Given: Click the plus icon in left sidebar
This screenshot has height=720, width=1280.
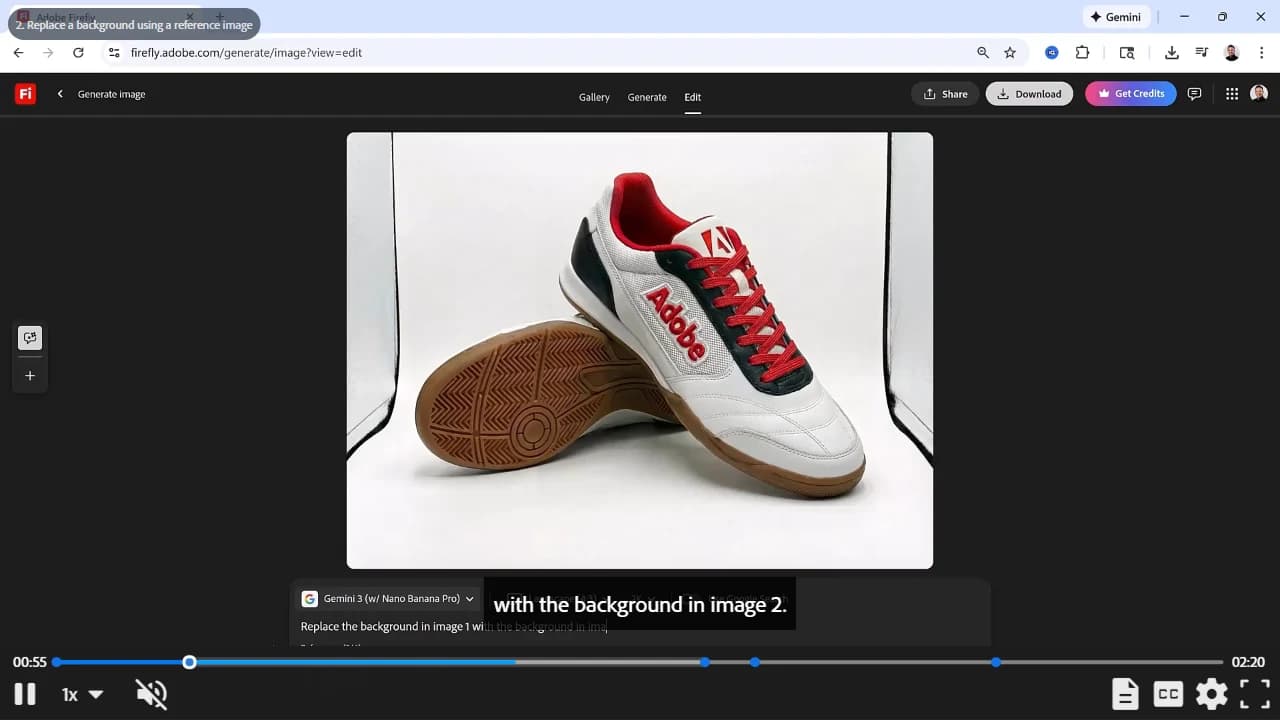Looking at the screenshot, I should coord(30,376).
